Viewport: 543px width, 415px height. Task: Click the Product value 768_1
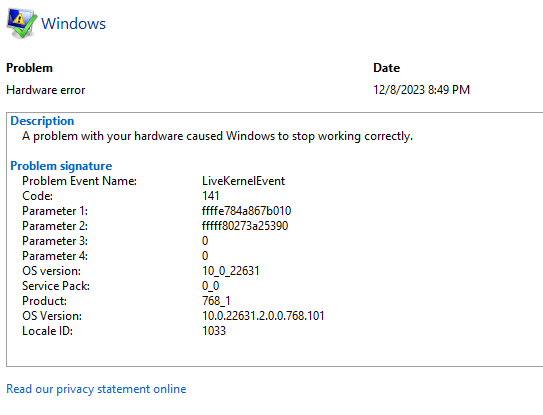click(x=216, y=301)
